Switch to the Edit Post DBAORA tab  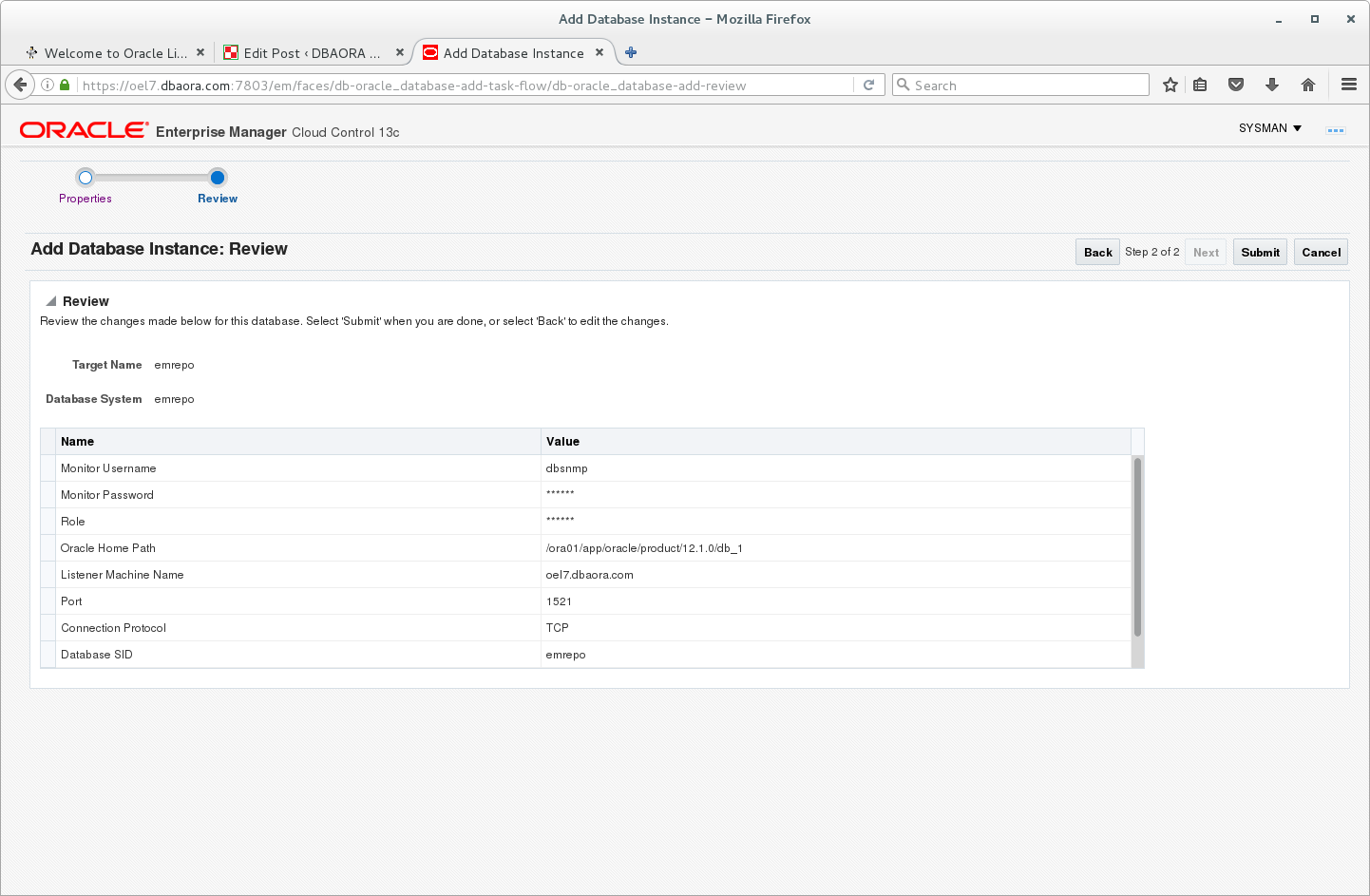coord(314,53)
